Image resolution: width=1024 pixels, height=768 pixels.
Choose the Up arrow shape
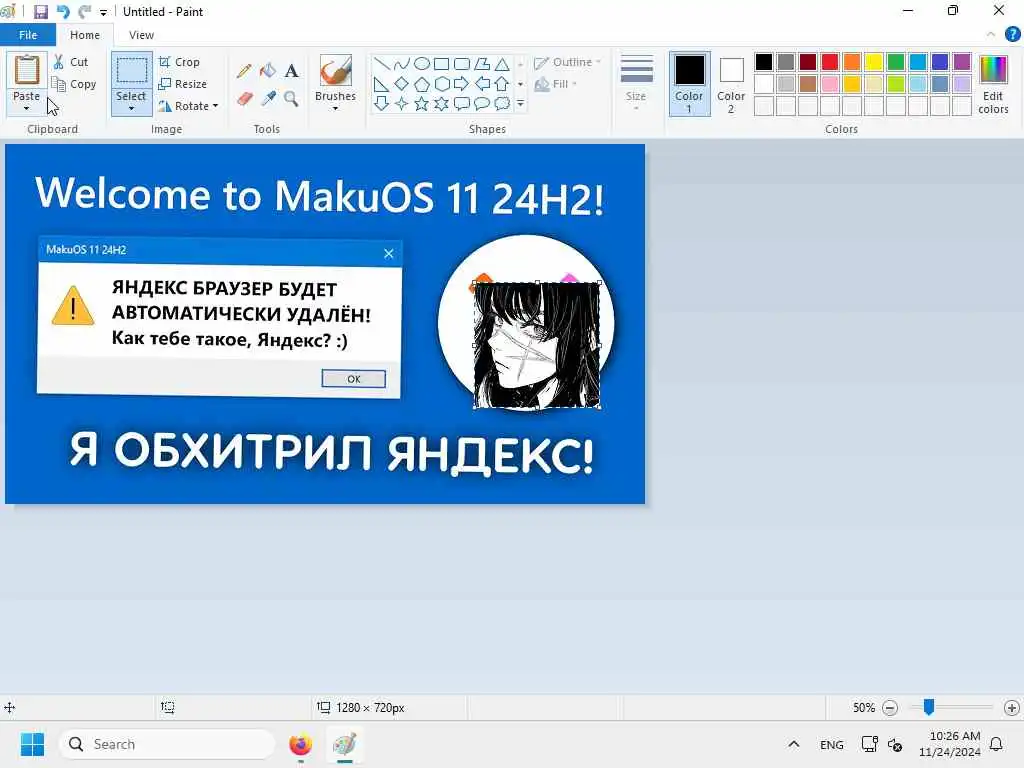tap(502, 84)
